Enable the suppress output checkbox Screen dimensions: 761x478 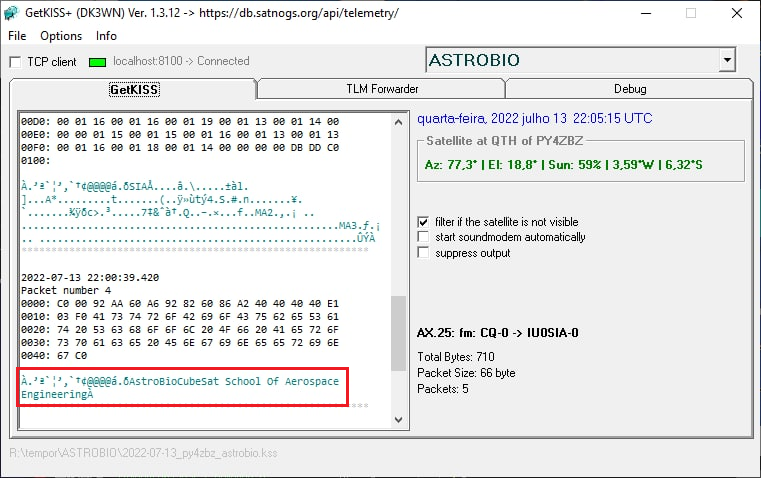click(x=423, y=253)
